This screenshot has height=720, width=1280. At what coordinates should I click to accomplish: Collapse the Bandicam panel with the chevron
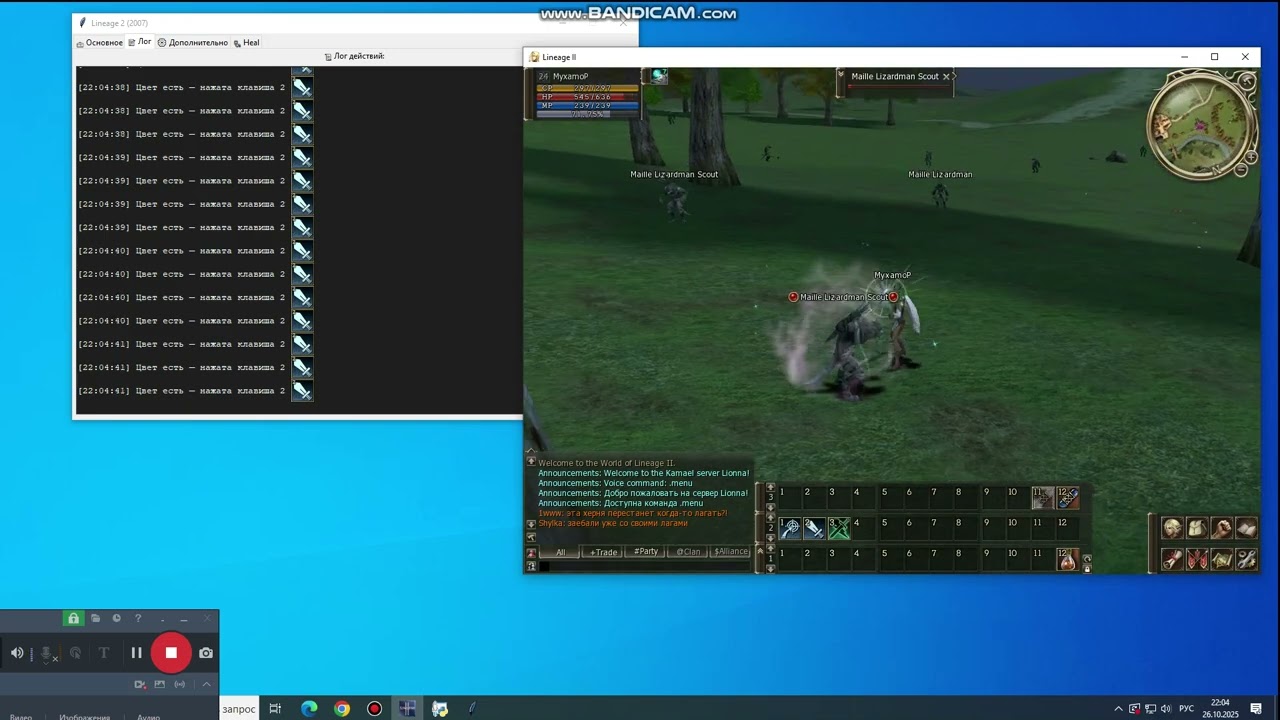tap(206, 684)
